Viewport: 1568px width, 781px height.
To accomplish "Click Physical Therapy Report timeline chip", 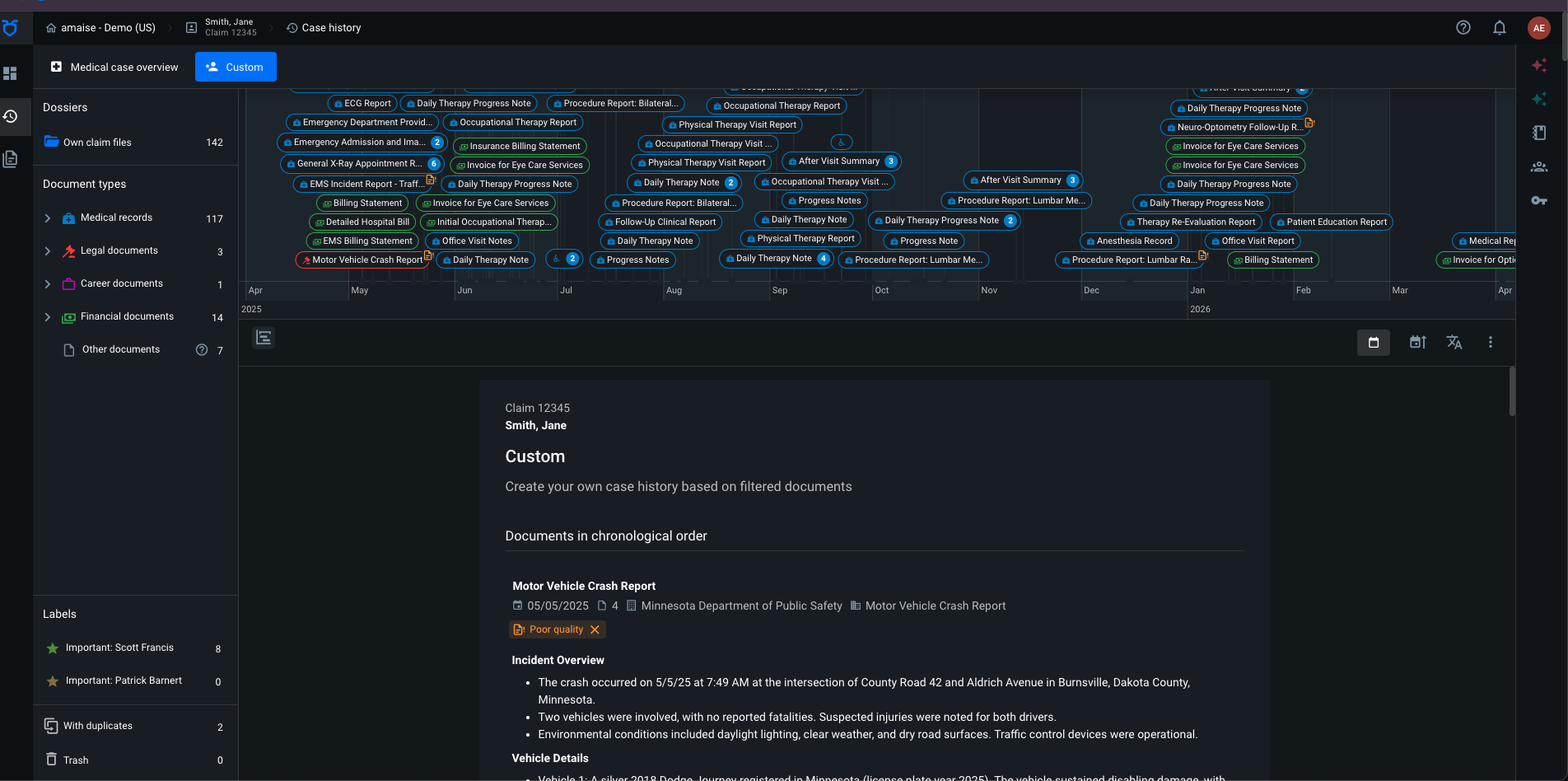I will click(x=801, y=239).
